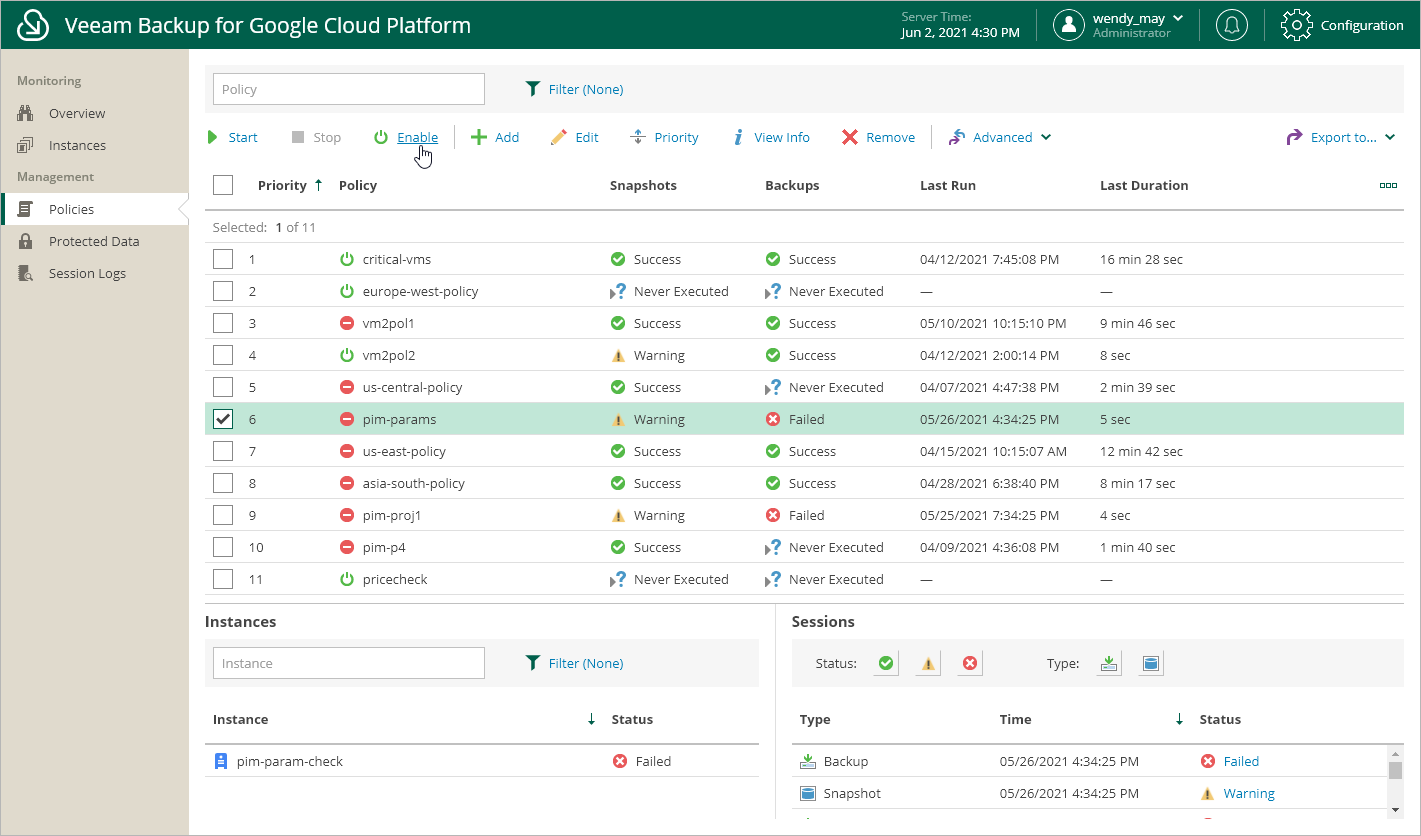The width and height of the screenshot is (1421, 836).
Task: Open the Failed backup session link
Action: (1241, 761)
